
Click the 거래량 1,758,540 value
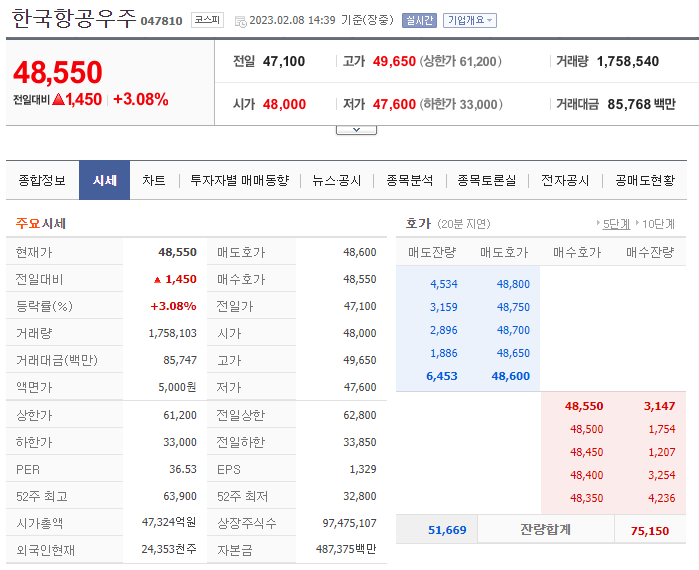(x=628, y=61)
